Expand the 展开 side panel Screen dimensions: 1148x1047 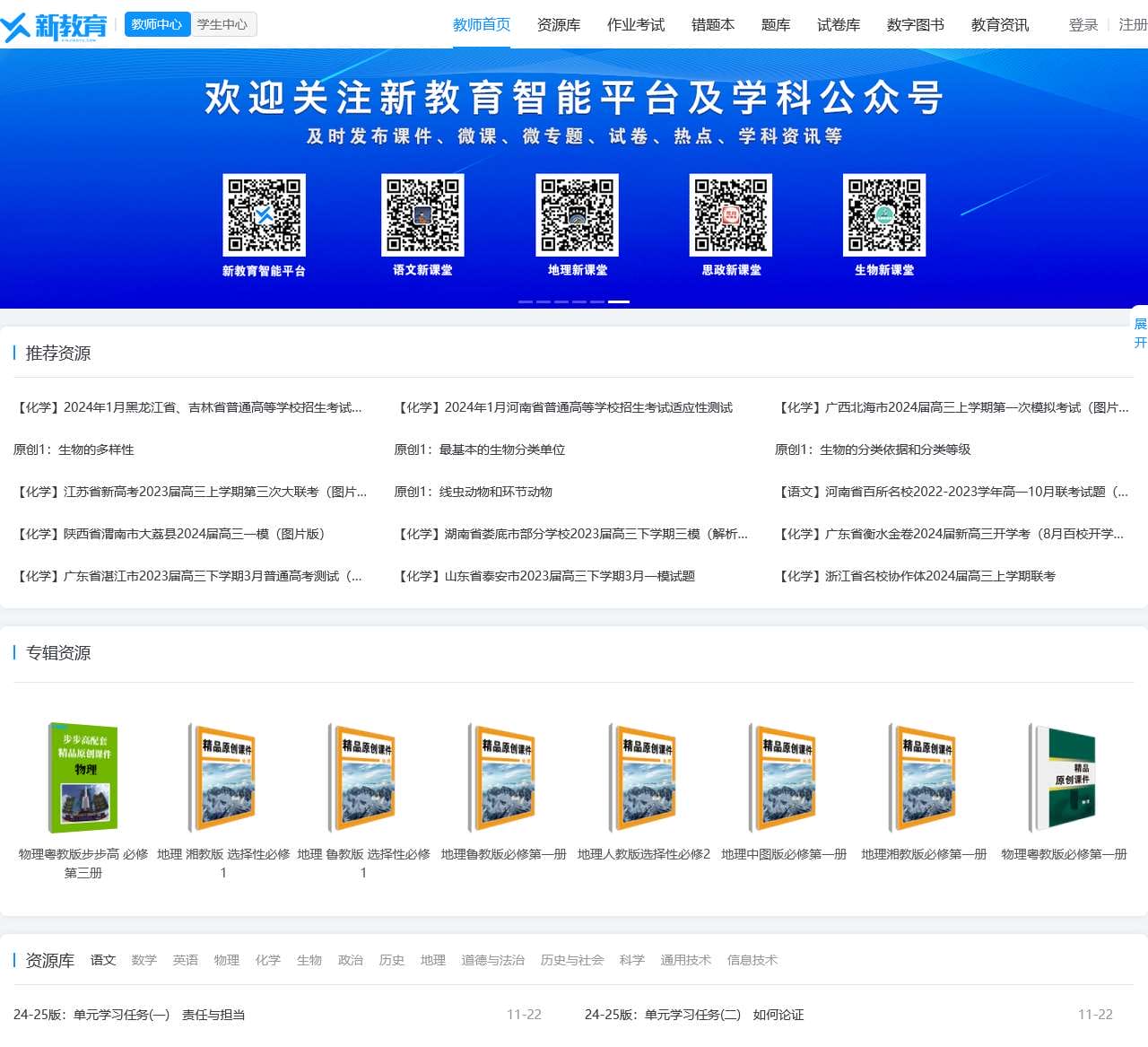[x=1140, y=333]
